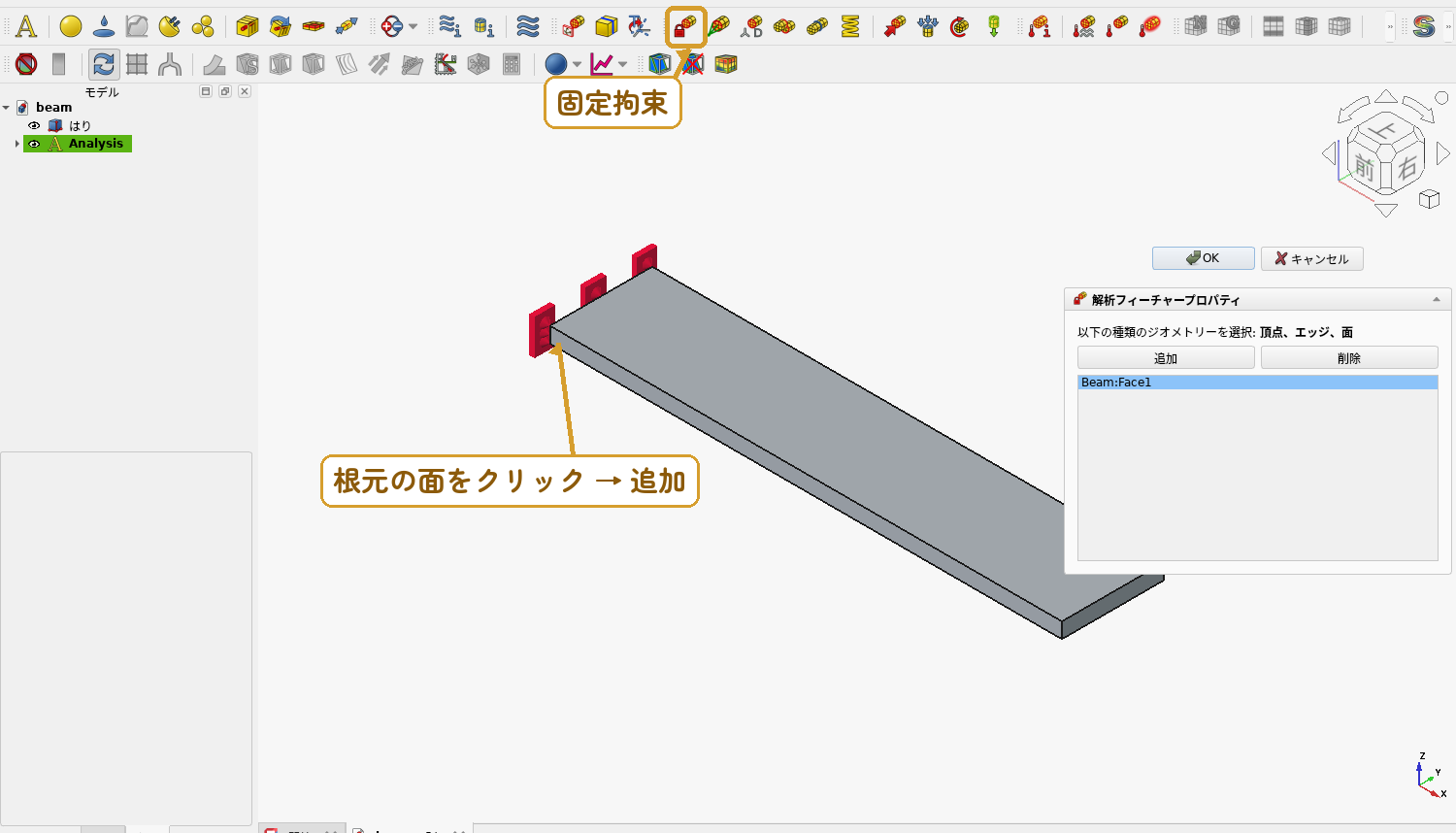Click the 削除 button
Image resolution: width=1456 pixels, height=833 pixels.
coord(1349,358)
